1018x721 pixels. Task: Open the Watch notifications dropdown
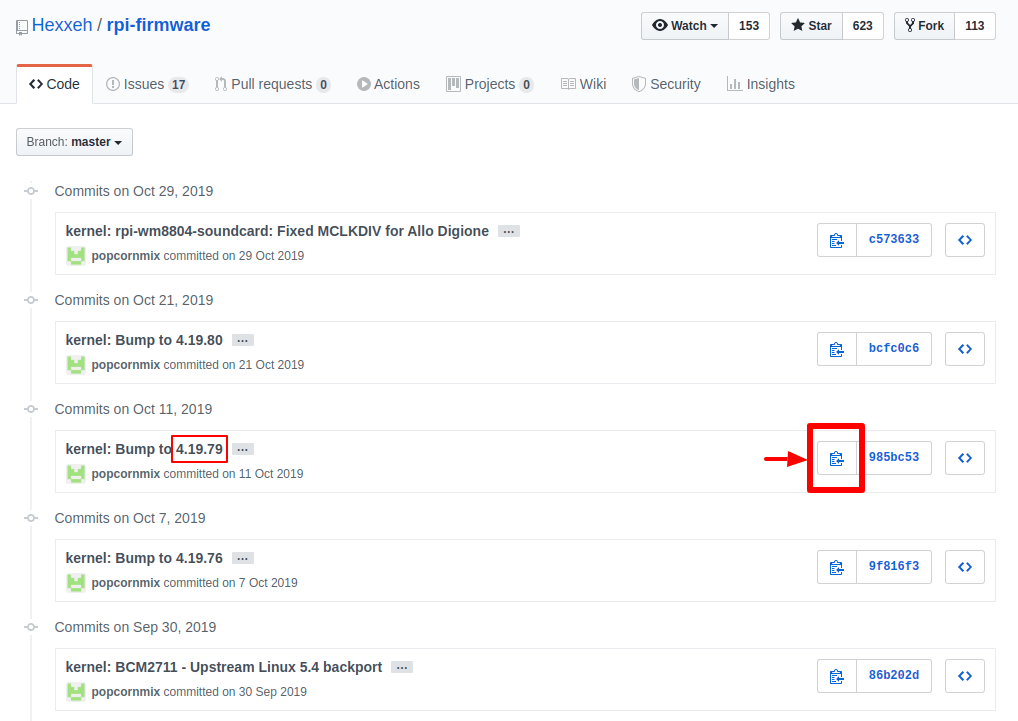[x=685, y=26]
